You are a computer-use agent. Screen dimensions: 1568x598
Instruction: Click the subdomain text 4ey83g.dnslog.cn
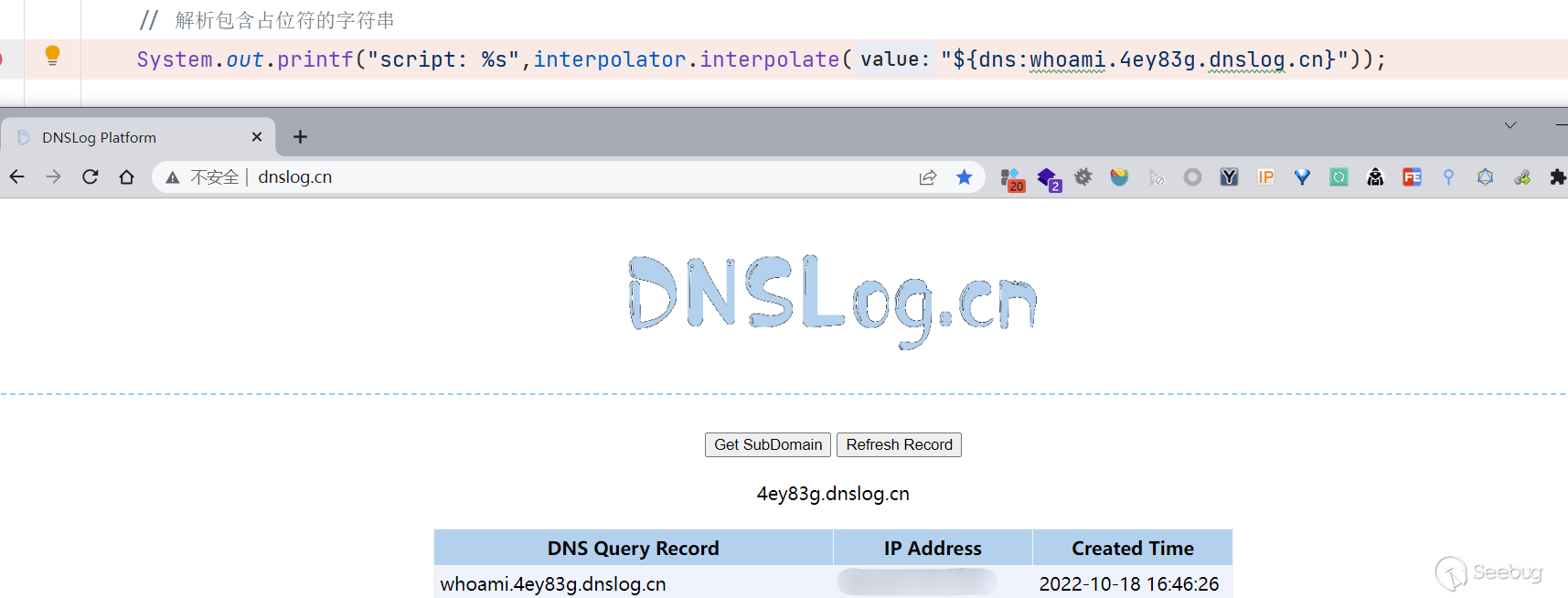(x=833, y=494)
